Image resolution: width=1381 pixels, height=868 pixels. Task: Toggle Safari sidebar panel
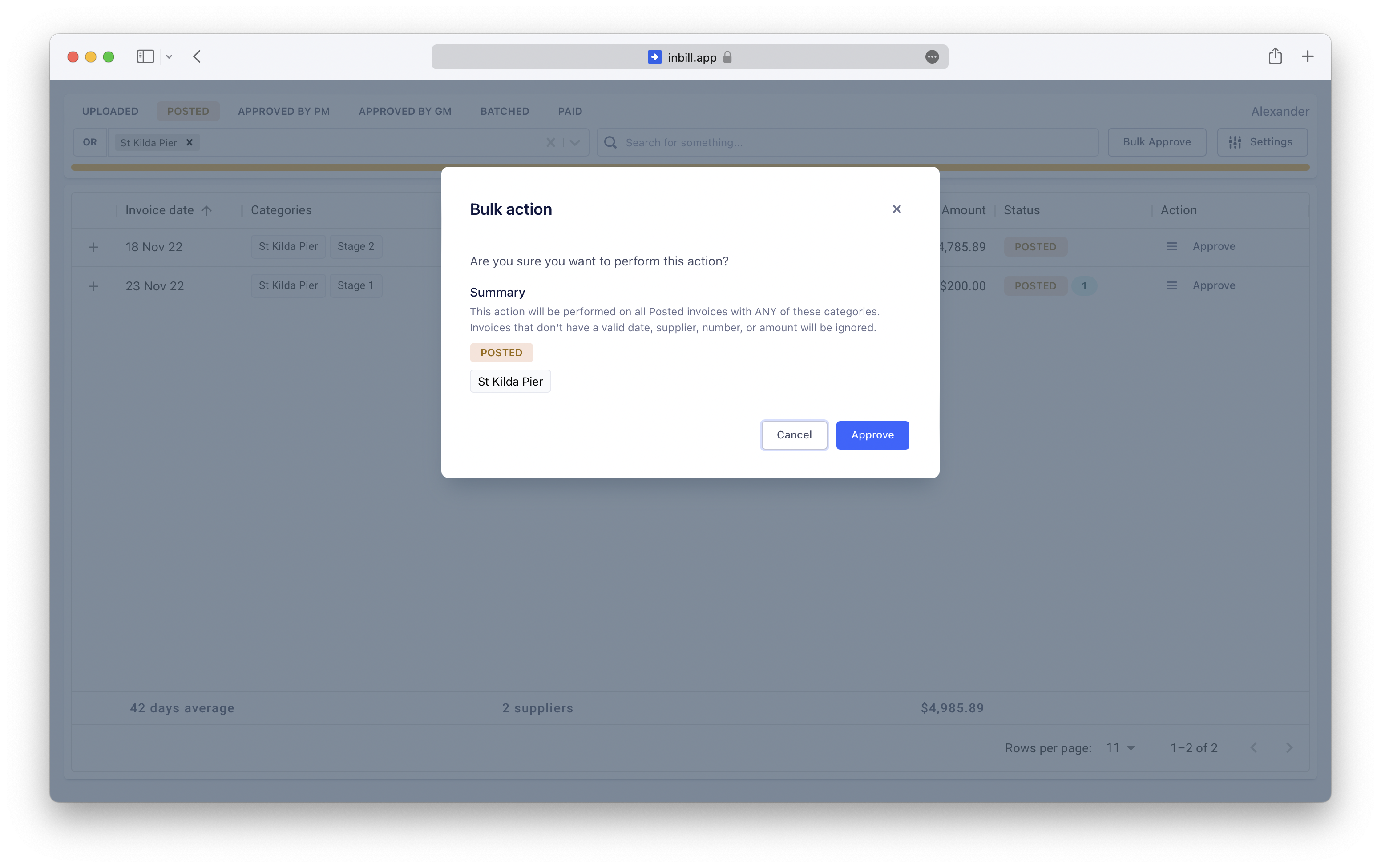(145, 56)
